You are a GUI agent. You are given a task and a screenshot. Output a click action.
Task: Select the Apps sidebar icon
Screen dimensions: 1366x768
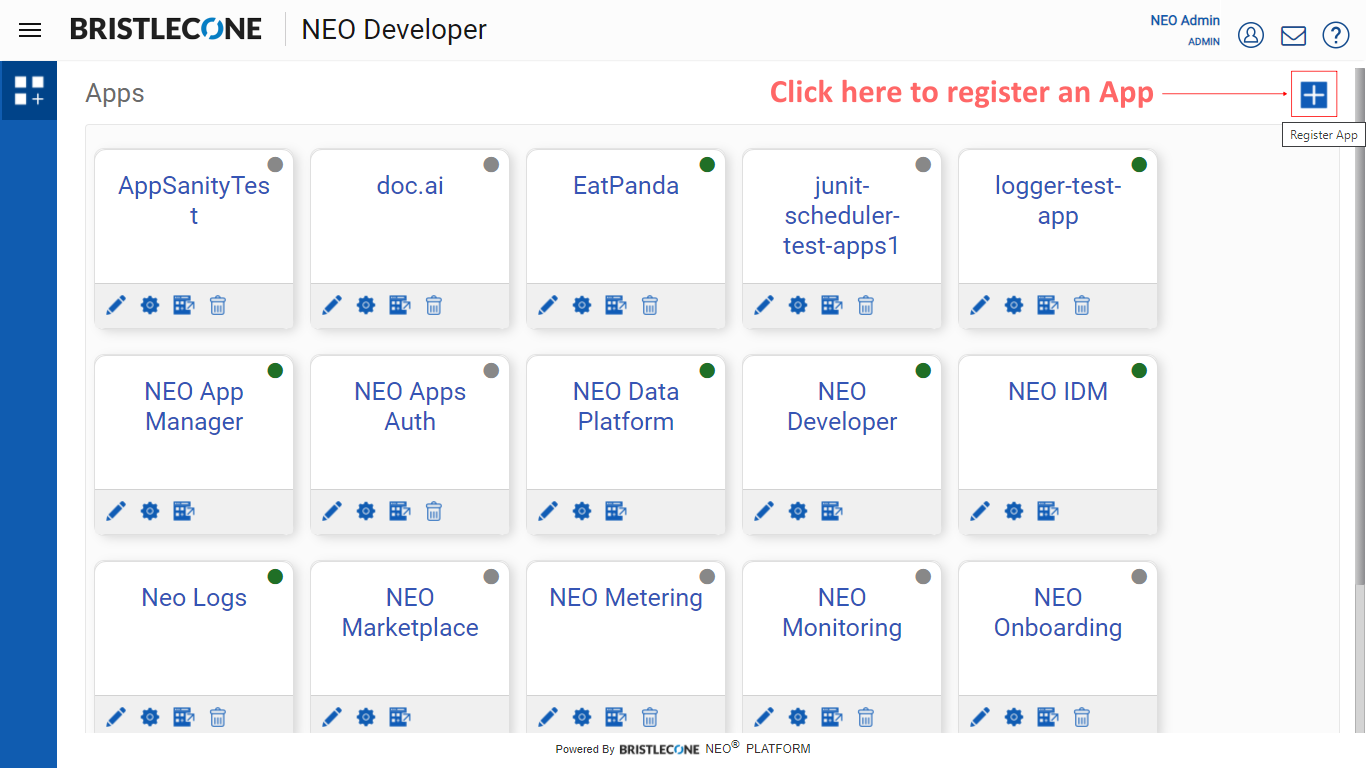pyautogui.click(x=29, y=90)
